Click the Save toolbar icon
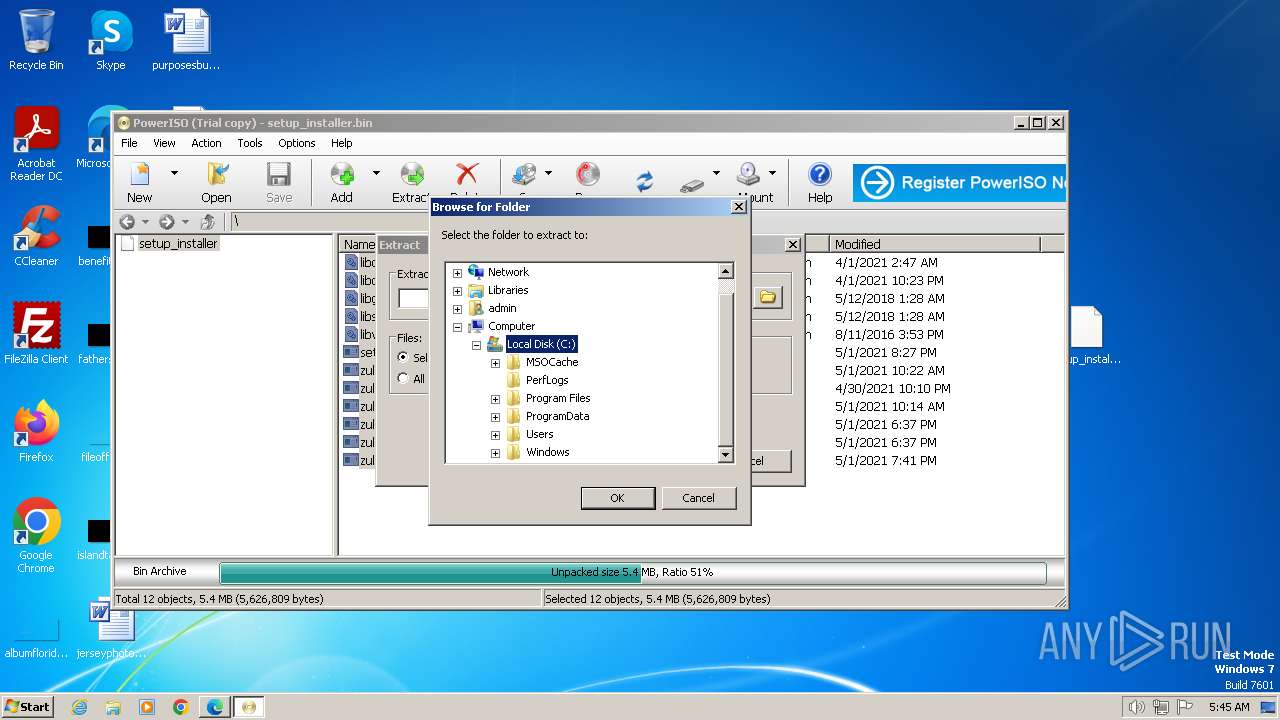The image size is (1280, 720). pos(279,175)
